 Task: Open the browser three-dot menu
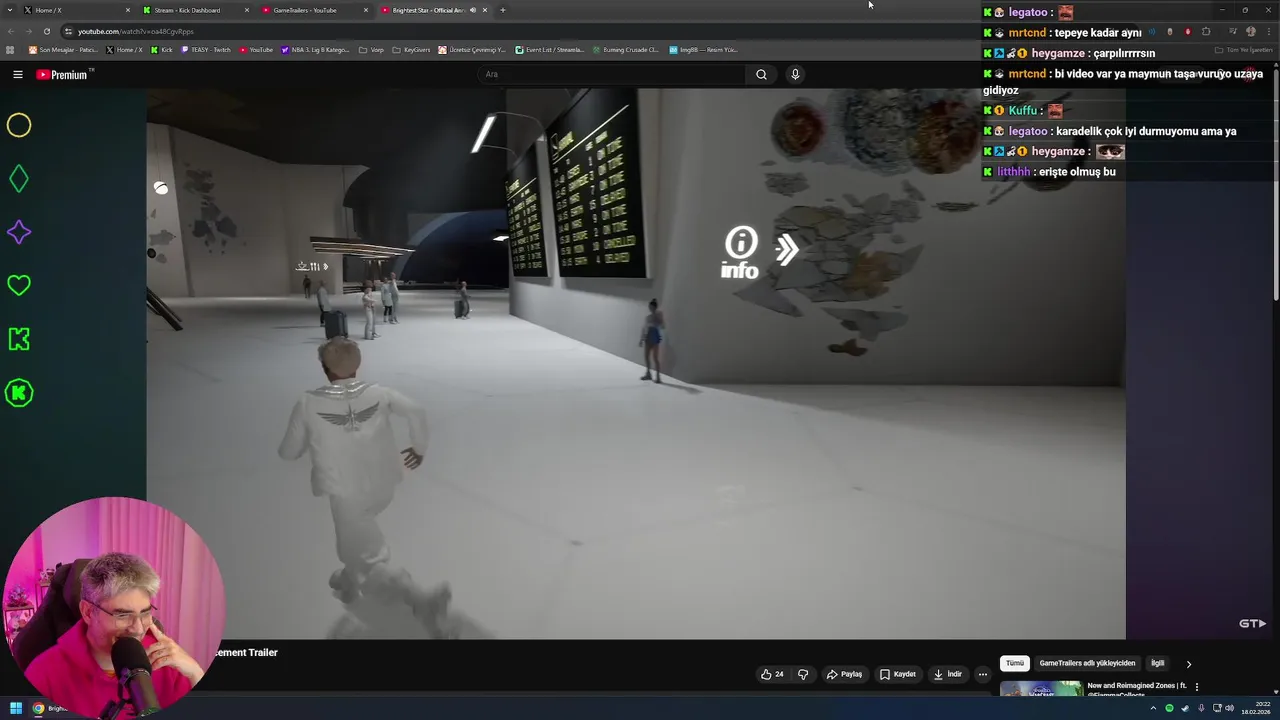tap(1268, 31)
